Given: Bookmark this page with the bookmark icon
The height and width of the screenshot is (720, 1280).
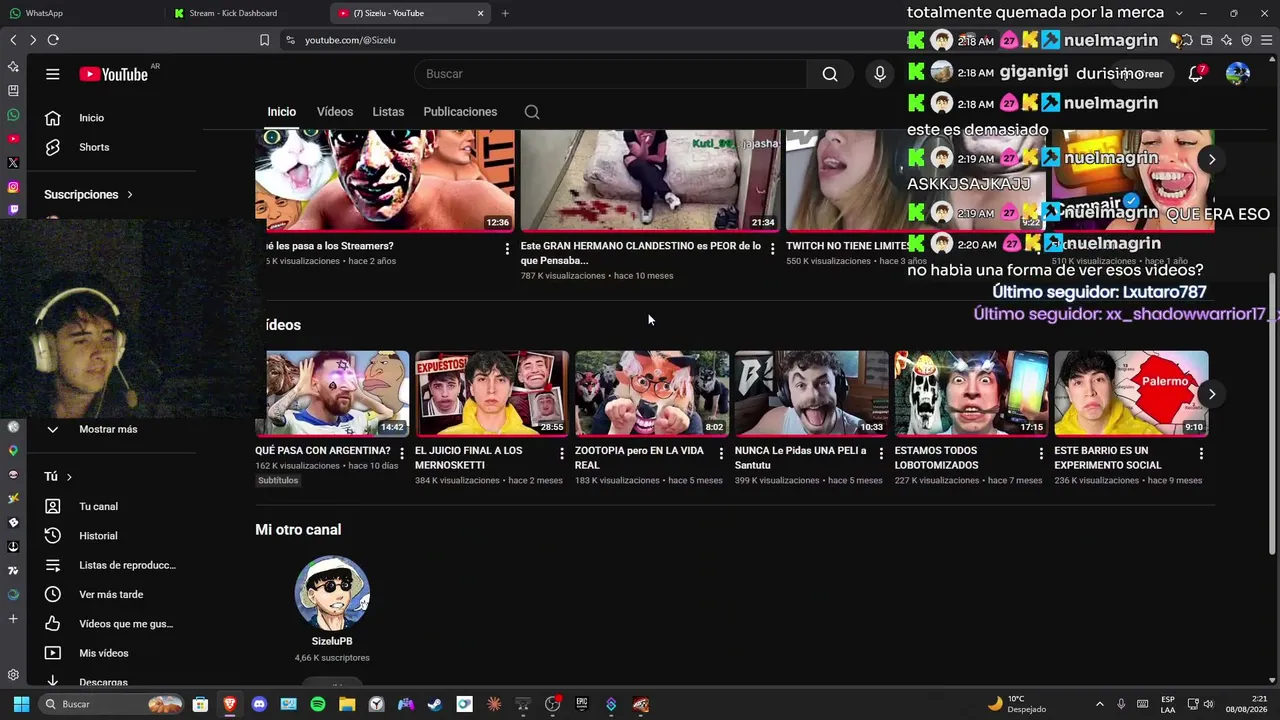Looking at the screenshot, I should click(x=264, y=40).
